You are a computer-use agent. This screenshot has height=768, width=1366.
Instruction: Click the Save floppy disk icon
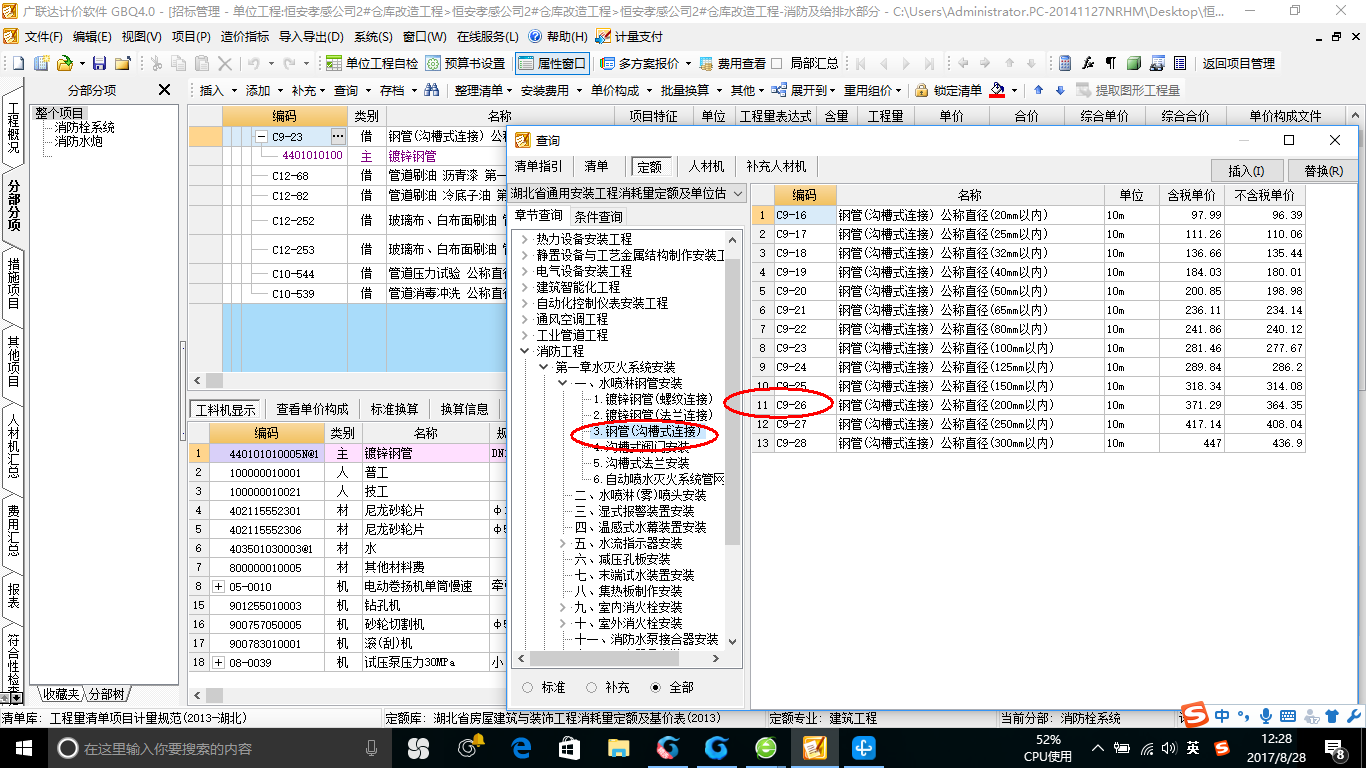coord(100,63)
